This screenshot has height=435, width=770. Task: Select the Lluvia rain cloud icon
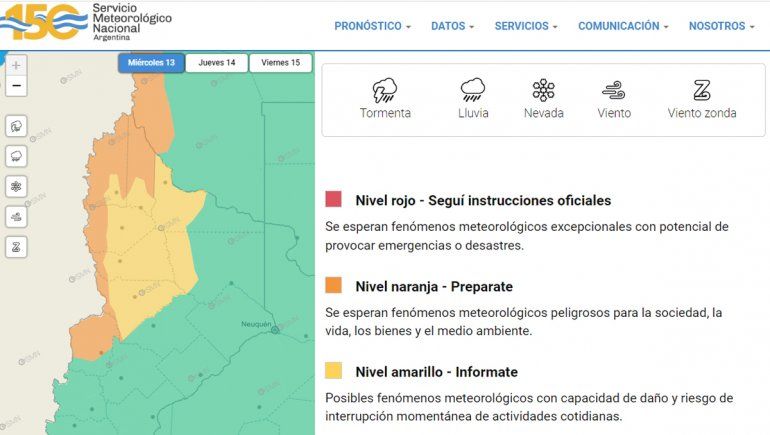[x=473, y=91]
